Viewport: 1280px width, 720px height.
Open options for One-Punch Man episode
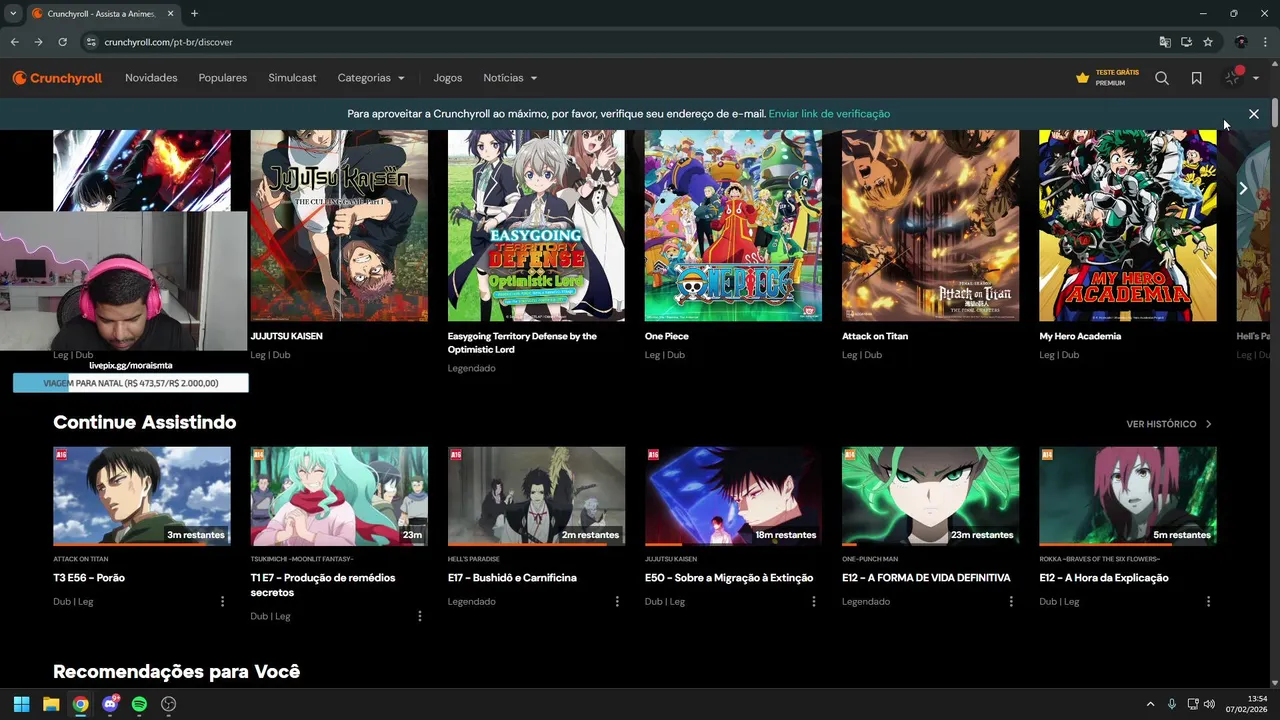(1011, 601)
